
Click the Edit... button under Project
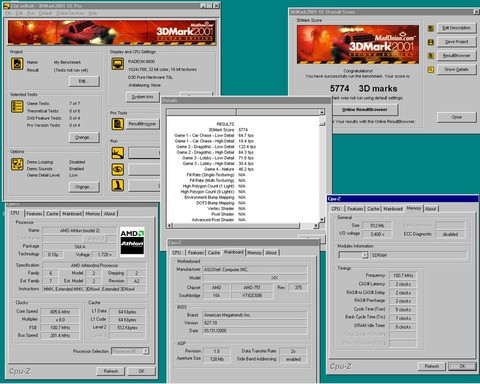pos(84,81)
